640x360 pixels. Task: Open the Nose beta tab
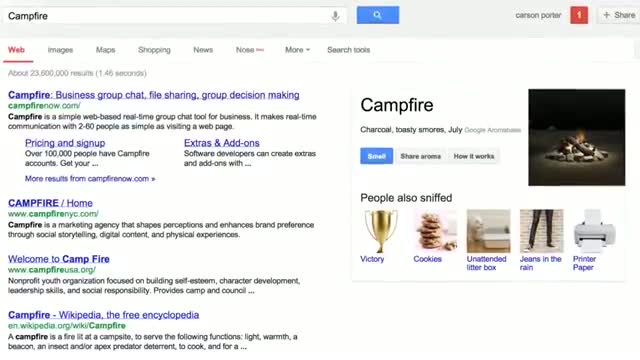249,50
